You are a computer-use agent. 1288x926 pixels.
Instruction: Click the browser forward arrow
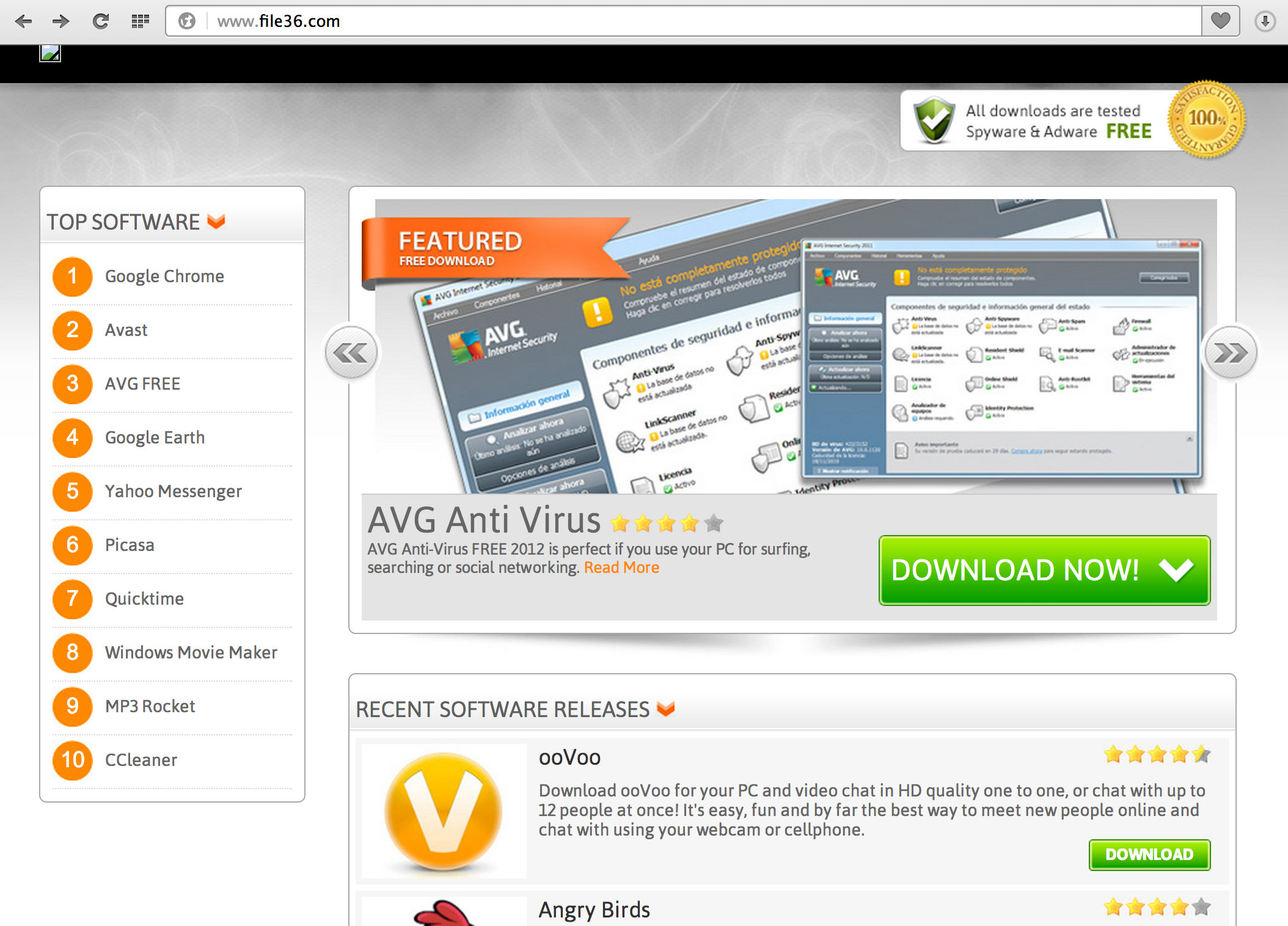(60, 21)
